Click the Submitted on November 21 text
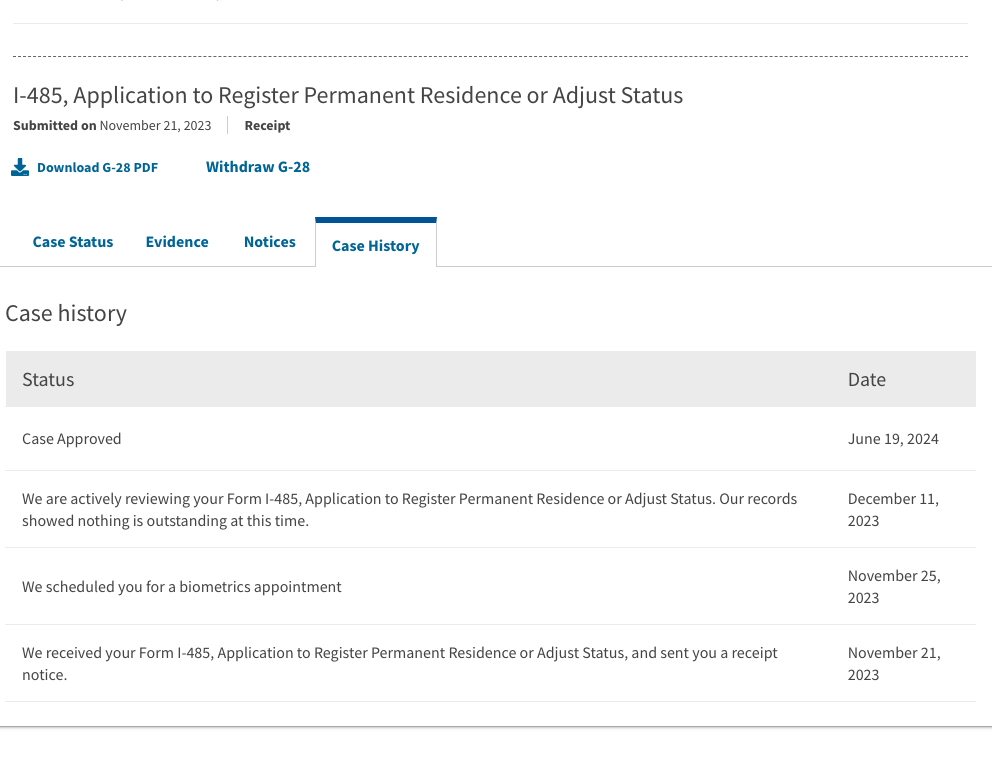992x781 pixels. coord(112,126)
